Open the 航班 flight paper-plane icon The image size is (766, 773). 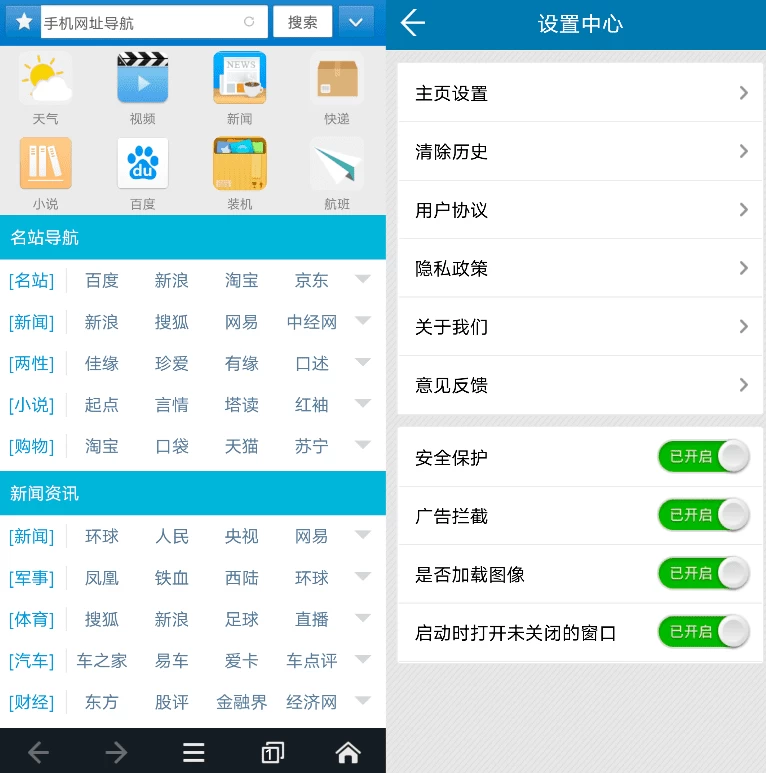336,164
